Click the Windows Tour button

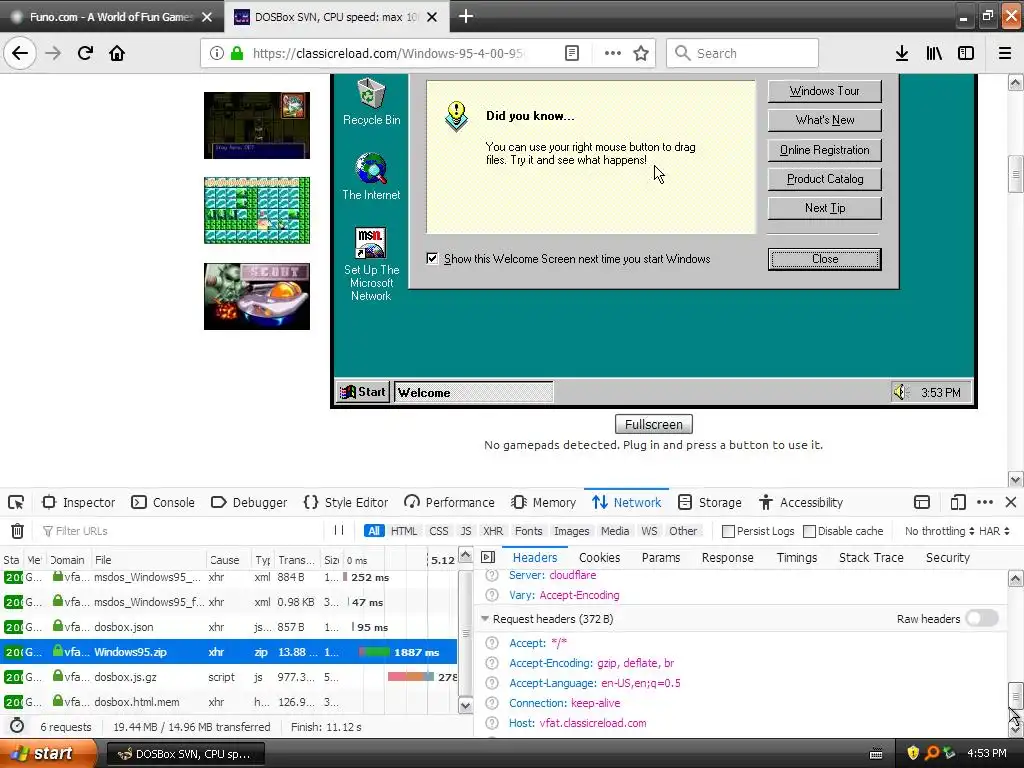[824, 91]
